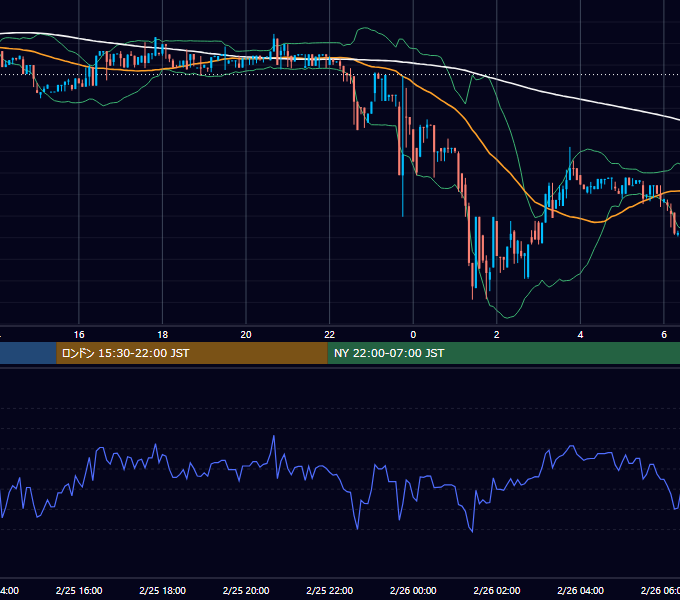
Task: Click the 2/25 18:00 date label
Action: [163, 590]
